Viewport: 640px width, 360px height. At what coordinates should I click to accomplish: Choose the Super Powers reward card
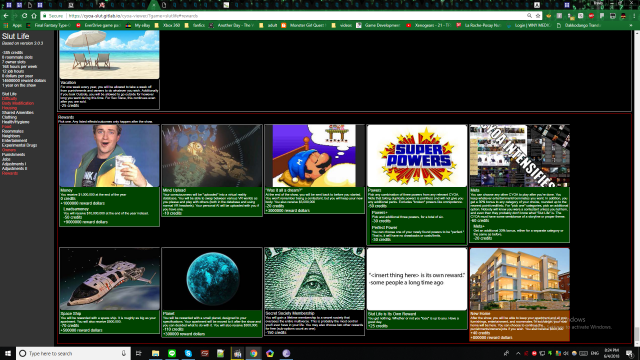click(x=417, y=184)
